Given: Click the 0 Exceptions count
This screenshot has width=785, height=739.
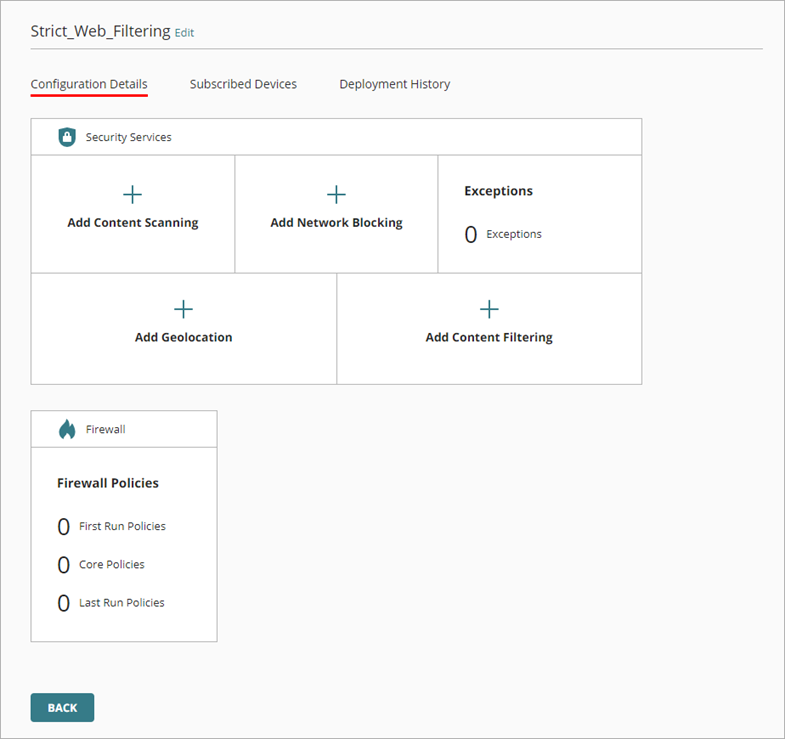Looking at the screenshot, I should [471, 235].
